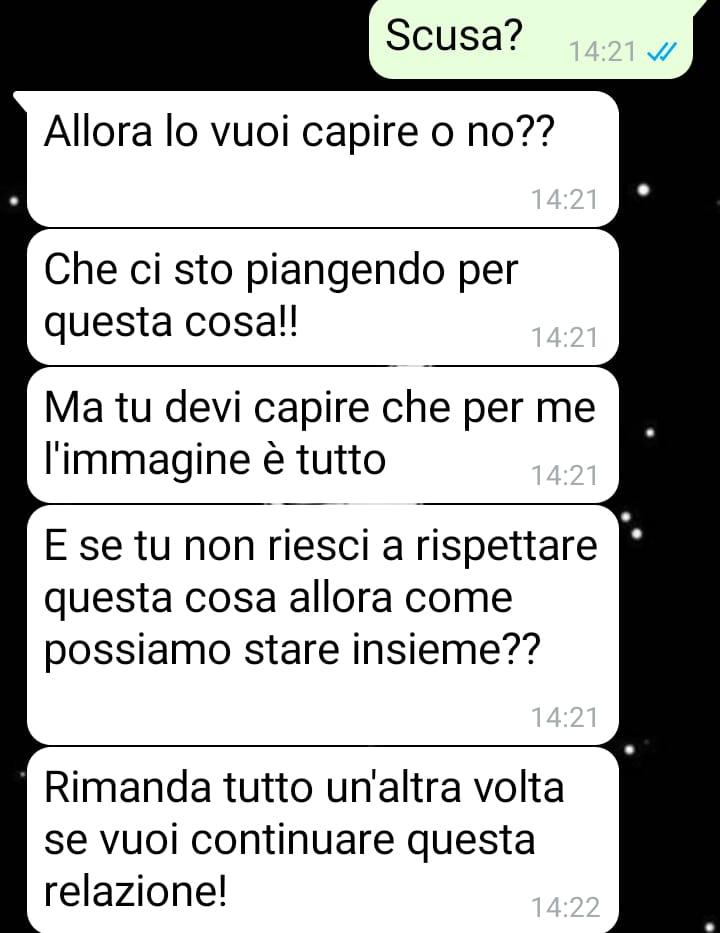Tap the message 'Ma tu devi capire che per me'
Image resolution: width=720 pixels, height=933 pixels.
pyautogui.click(x=323, y=435)
